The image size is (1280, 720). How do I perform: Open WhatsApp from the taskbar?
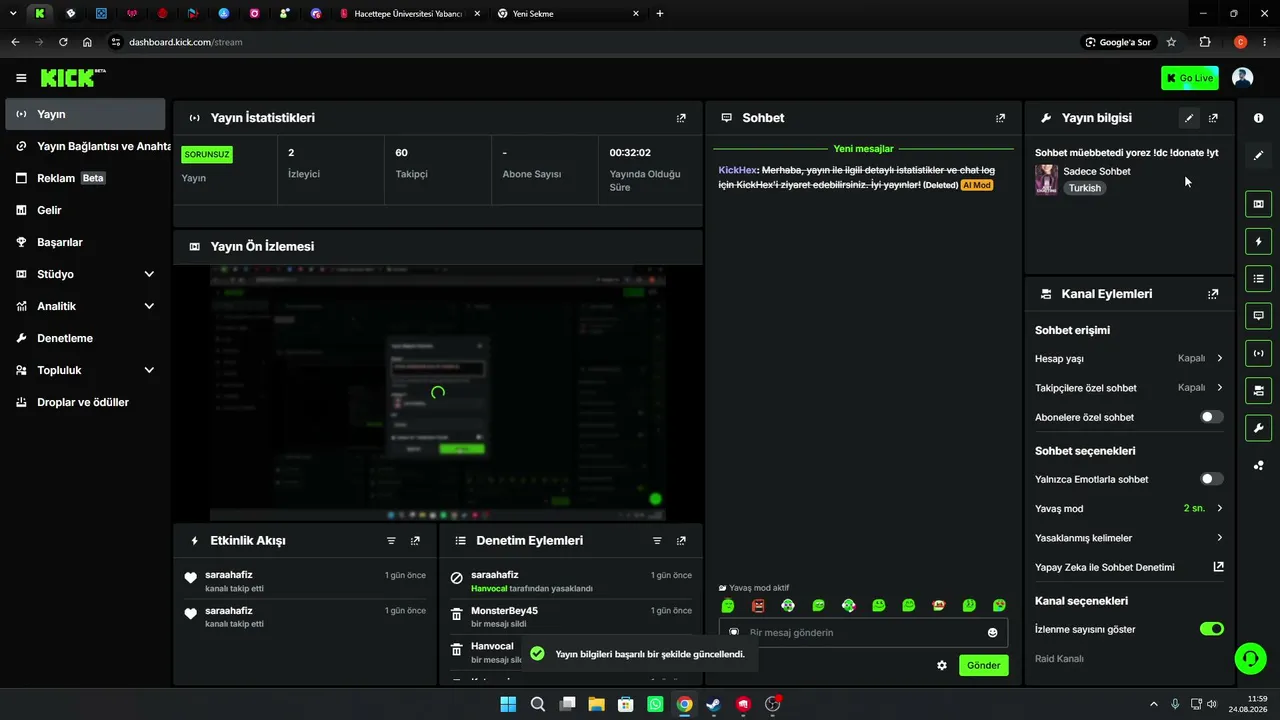coord(655,704)
